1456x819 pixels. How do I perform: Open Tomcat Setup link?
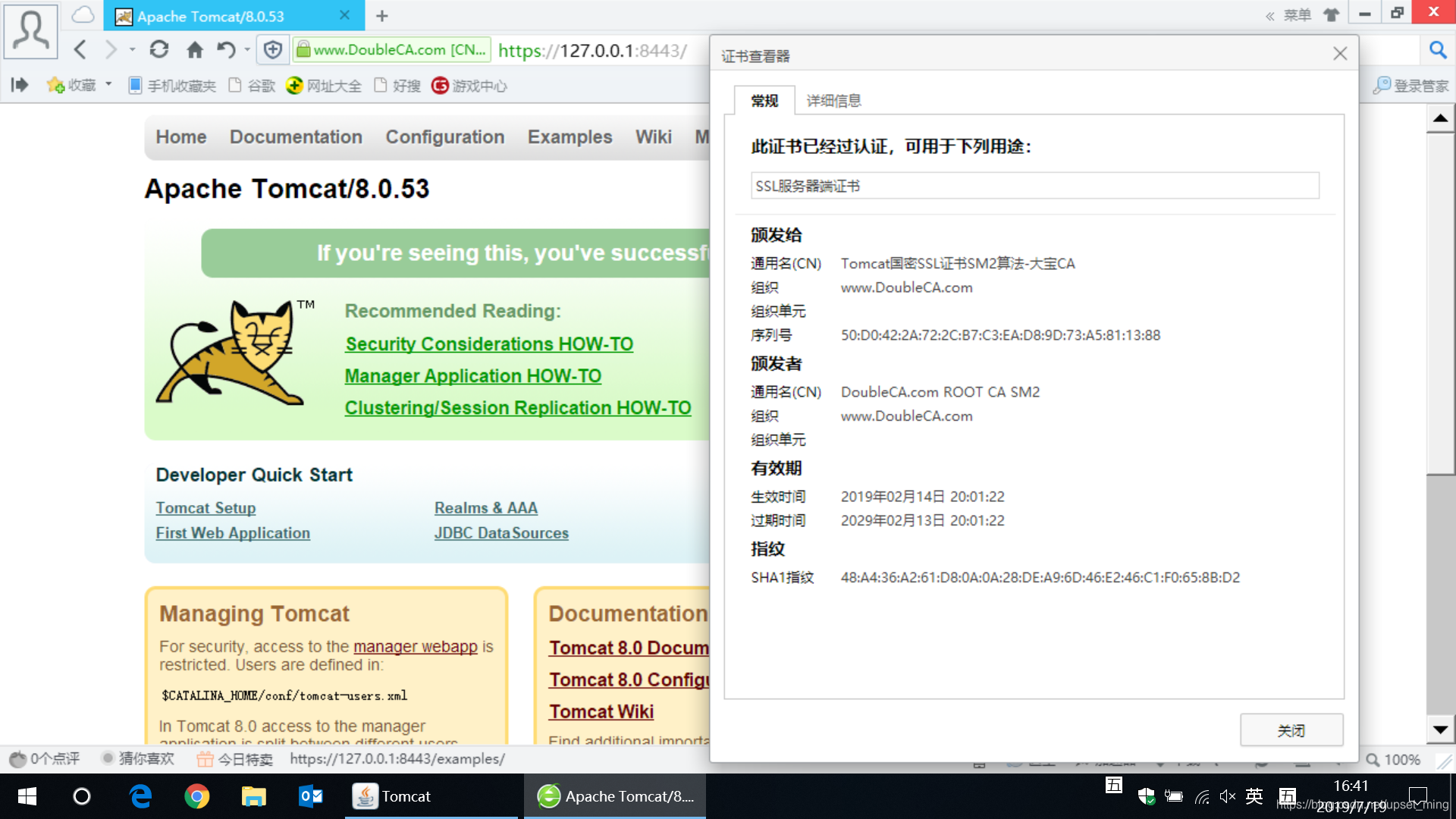(206, 508)
